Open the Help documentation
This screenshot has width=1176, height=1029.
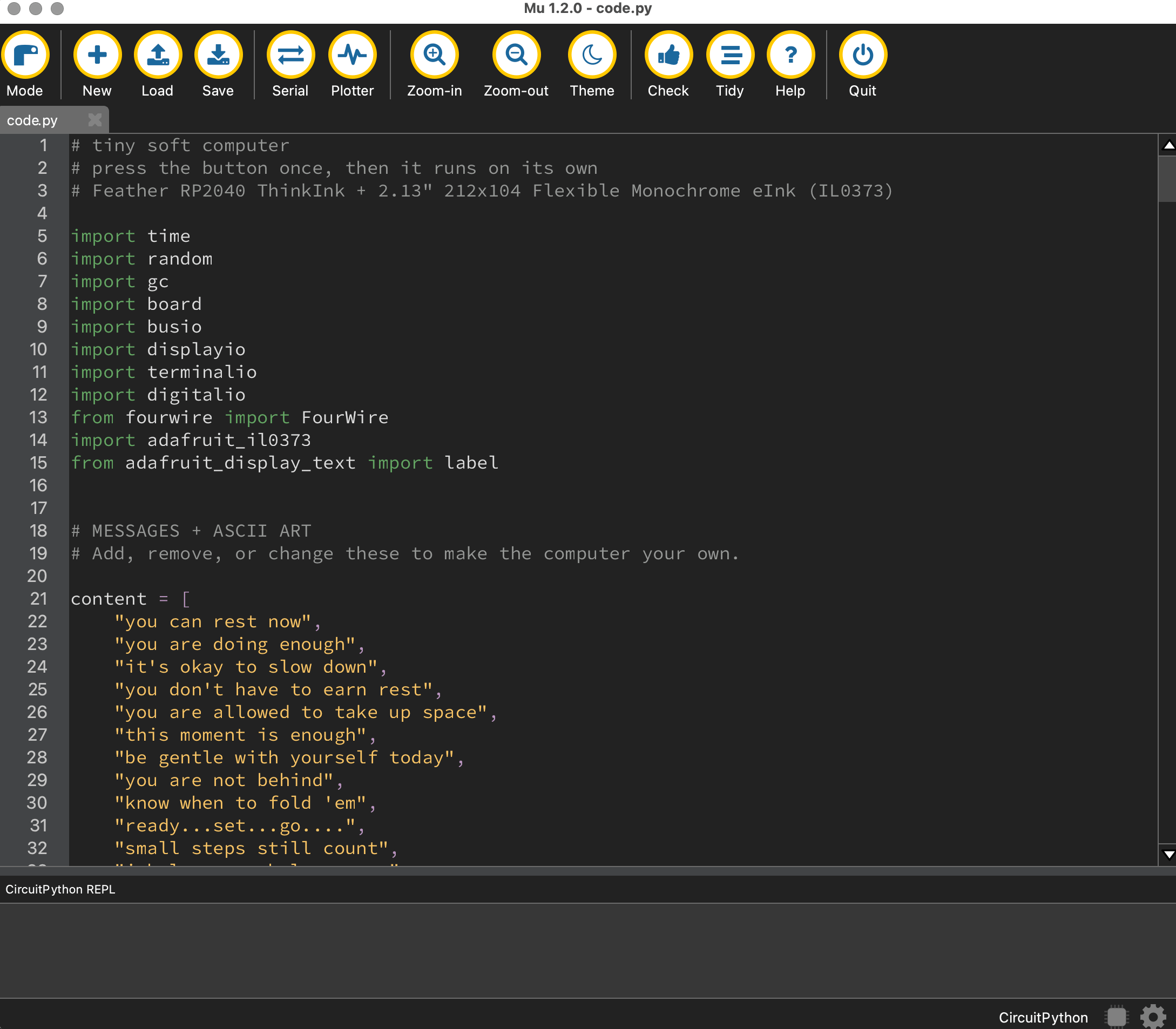[x=790, y=56]
